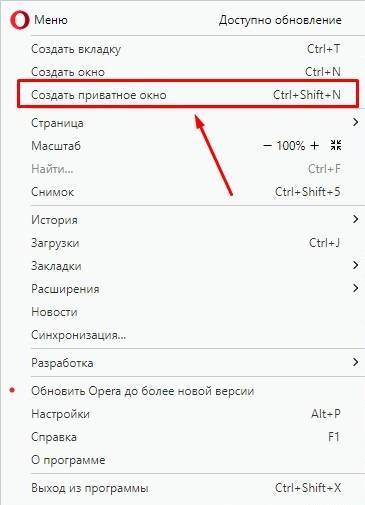Image resolution: width=365 pixels, height=505 pixels.
Task: Open Загрузки
Action: [186, 243]
